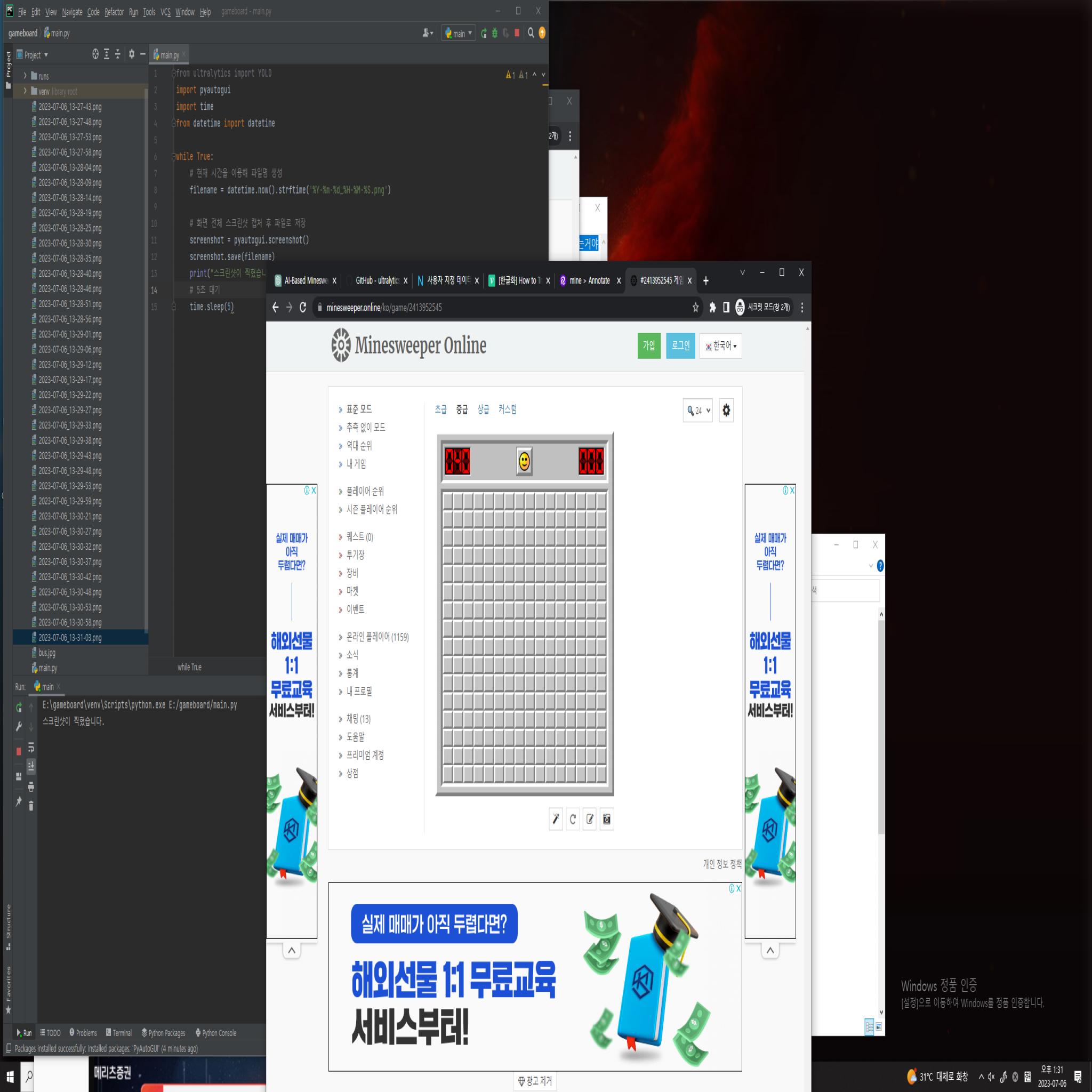The image size is (1092, 1092).
Task: Open Minesweeper settings gear icon
Action: (x=726, y=411)
